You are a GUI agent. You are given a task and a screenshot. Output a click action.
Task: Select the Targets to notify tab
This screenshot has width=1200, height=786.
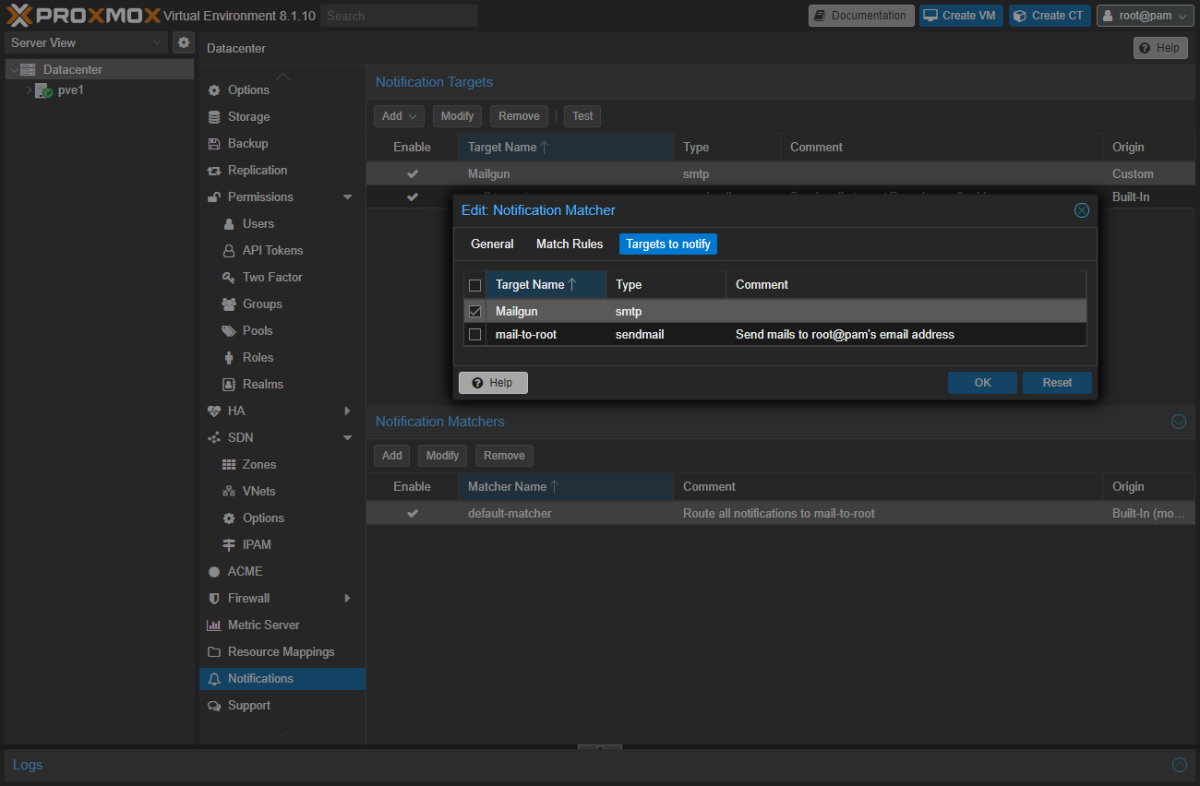[668, 244]
